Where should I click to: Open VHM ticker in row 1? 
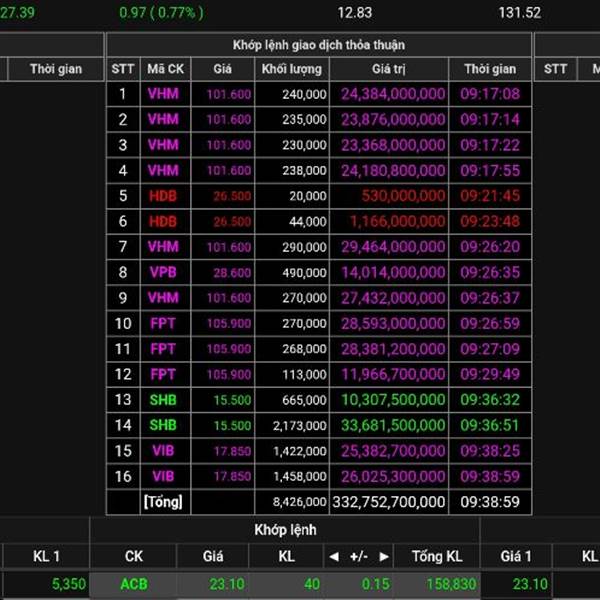tap(163, 94)
